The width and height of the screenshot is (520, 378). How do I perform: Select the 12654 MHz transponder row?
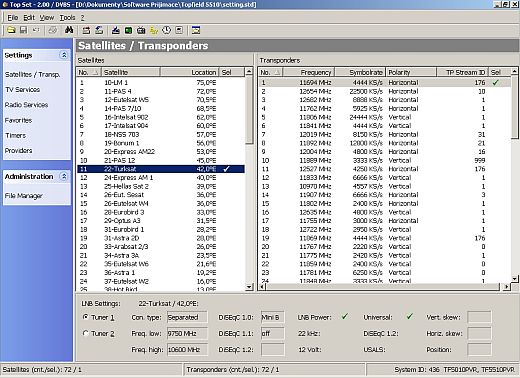point(385,91)
